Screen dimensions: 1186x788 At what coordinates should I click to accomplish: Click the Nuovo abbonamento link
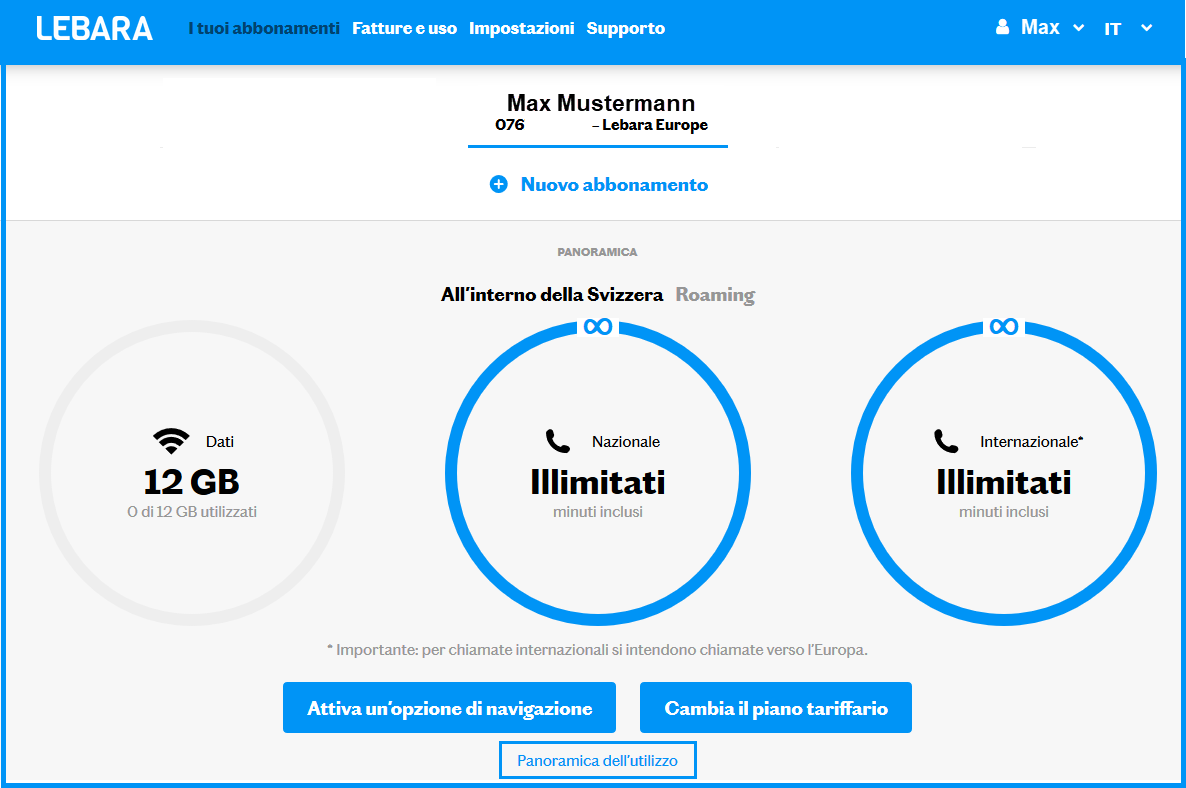pyautogui.click(x=614, y=185)
